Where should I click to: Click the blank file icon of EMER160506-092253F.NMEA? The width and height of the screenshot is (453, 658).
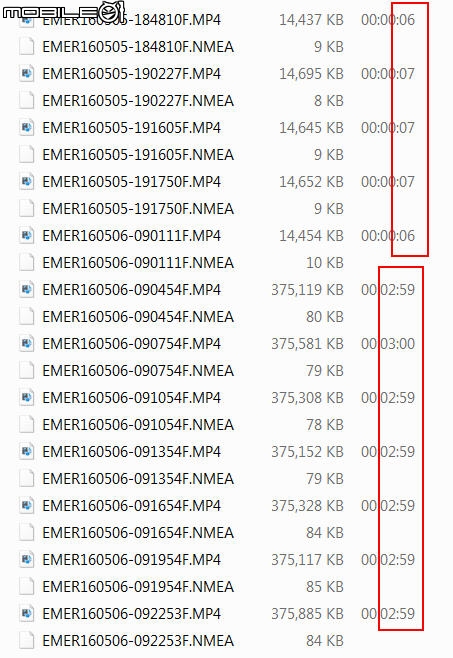pyautogui.click(x=27, y=641)
